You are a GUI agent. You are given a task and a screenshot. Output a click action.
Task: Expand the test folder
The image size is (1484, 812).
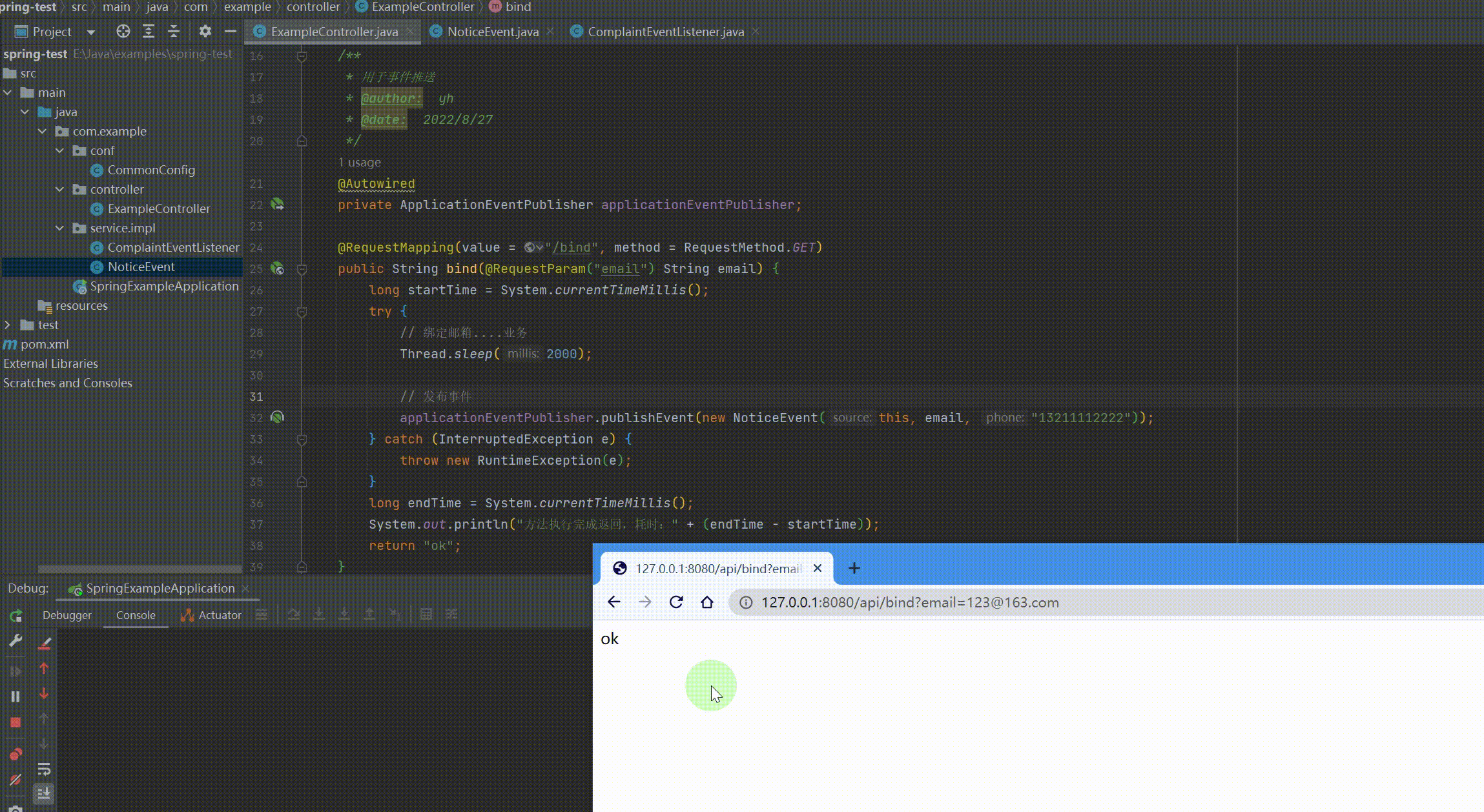coord(8,325)
